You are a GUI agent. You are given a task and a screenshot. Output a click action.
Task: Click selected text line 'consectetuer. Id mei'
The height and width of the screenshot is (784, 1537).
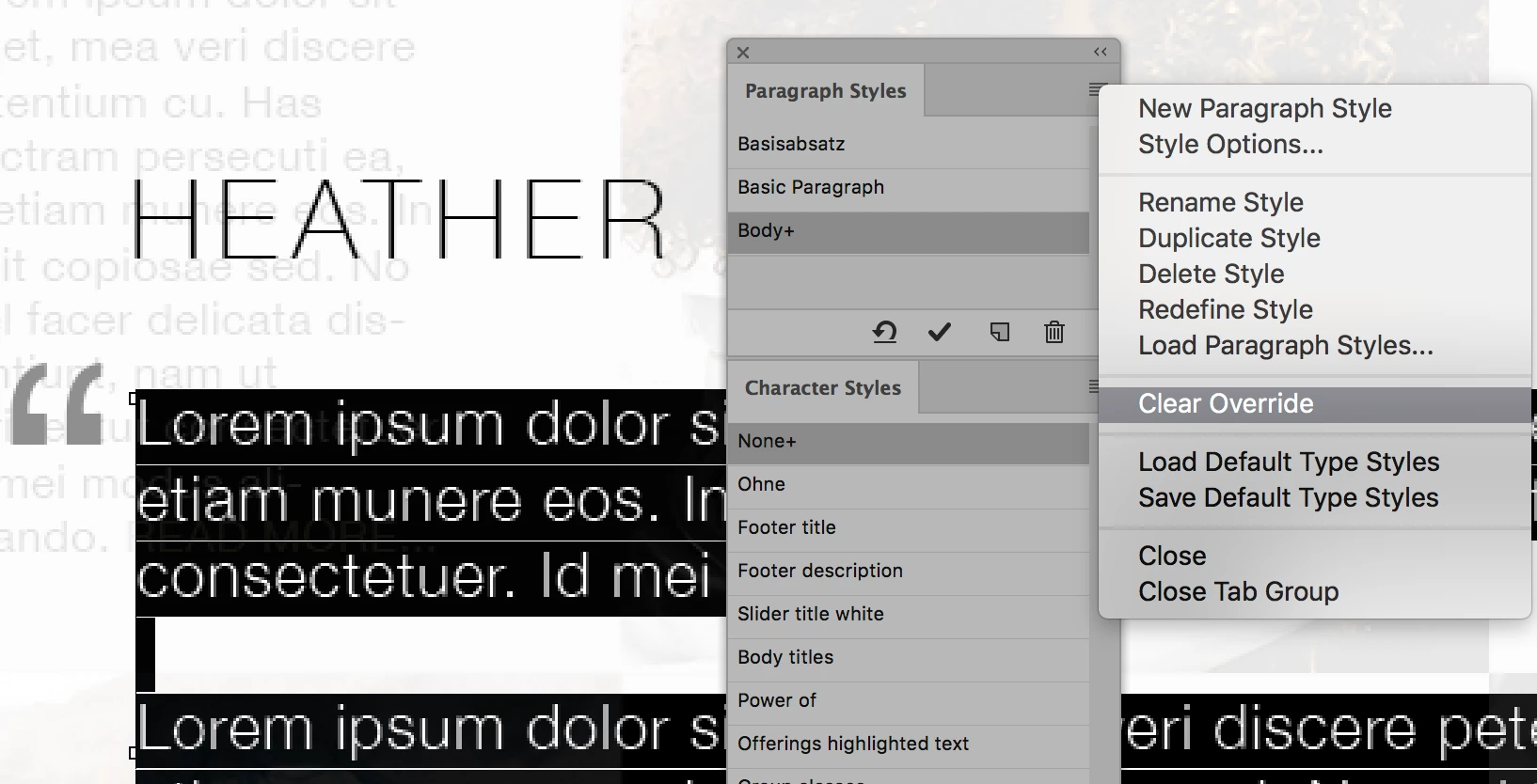click(x=423, y=577)
